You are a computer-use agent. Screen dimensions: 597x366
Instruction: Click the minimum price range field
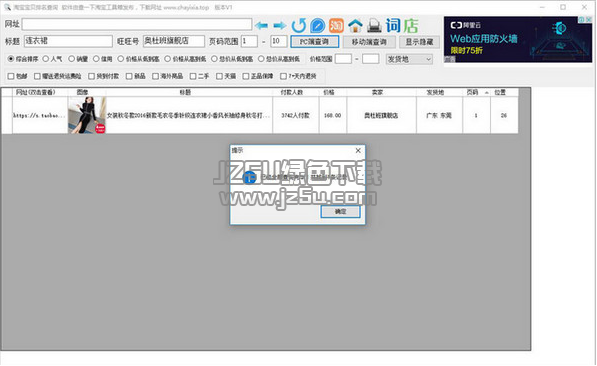pos(343,59)
